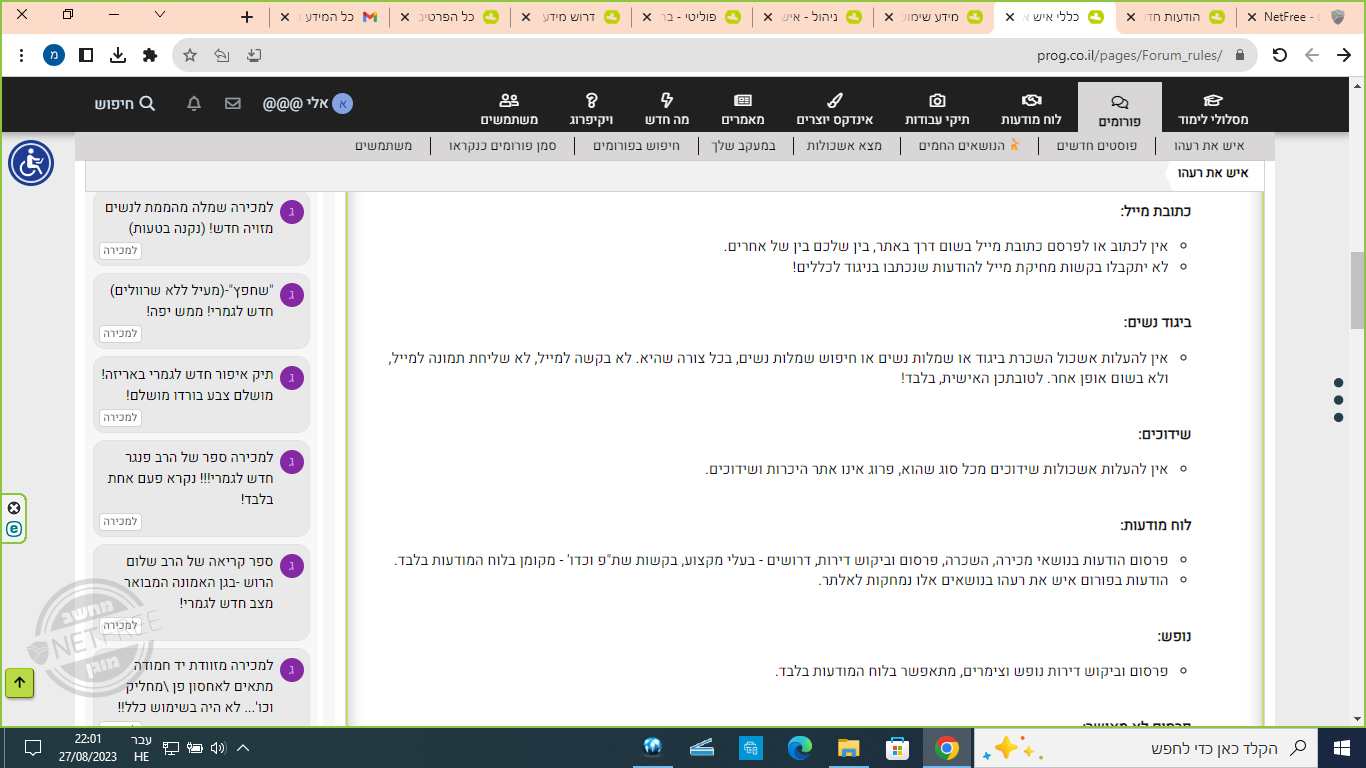Open the browser extensions puzzle icon
This screenshot has width=1366, height=768.
coord(150,56)
